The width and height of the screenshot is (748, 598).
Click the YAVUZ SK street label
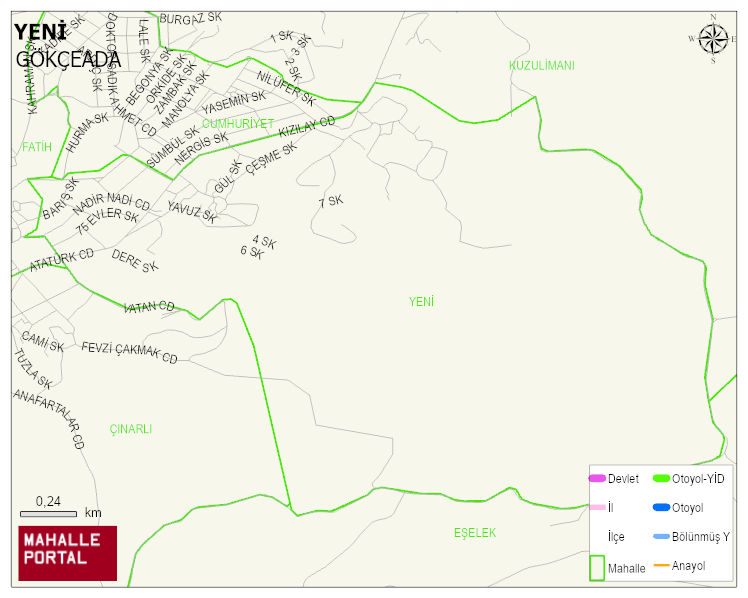coord(192,212)
